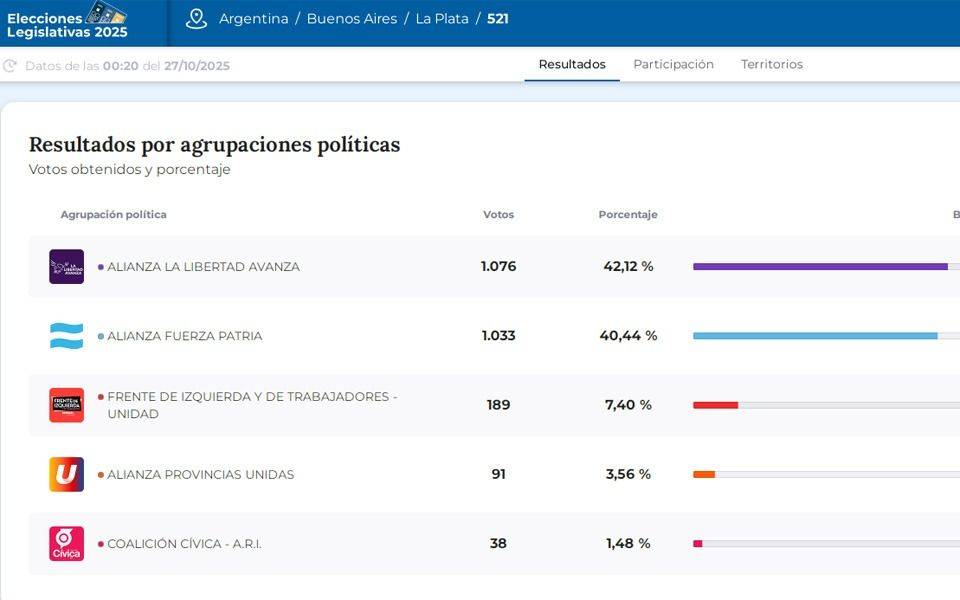Open La Plata breadcrumb link
The height and width of the screenshot is (600, 960).
(x=442, y=19)
